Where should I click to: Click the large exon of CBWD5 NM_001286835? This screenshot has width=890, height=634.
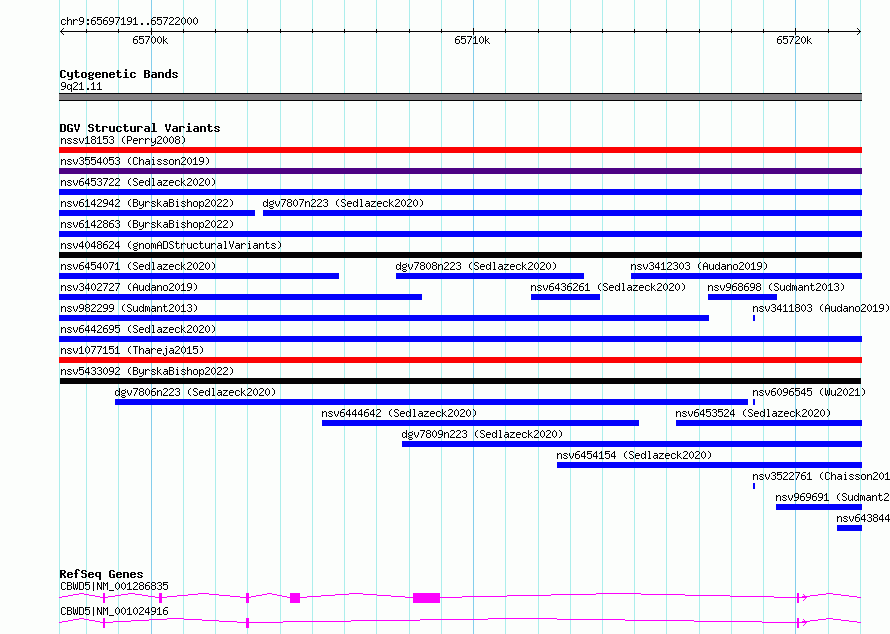(426, 598)
